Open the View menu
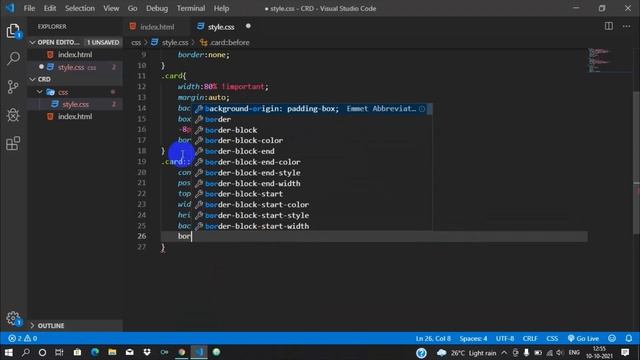 point(111,8)
